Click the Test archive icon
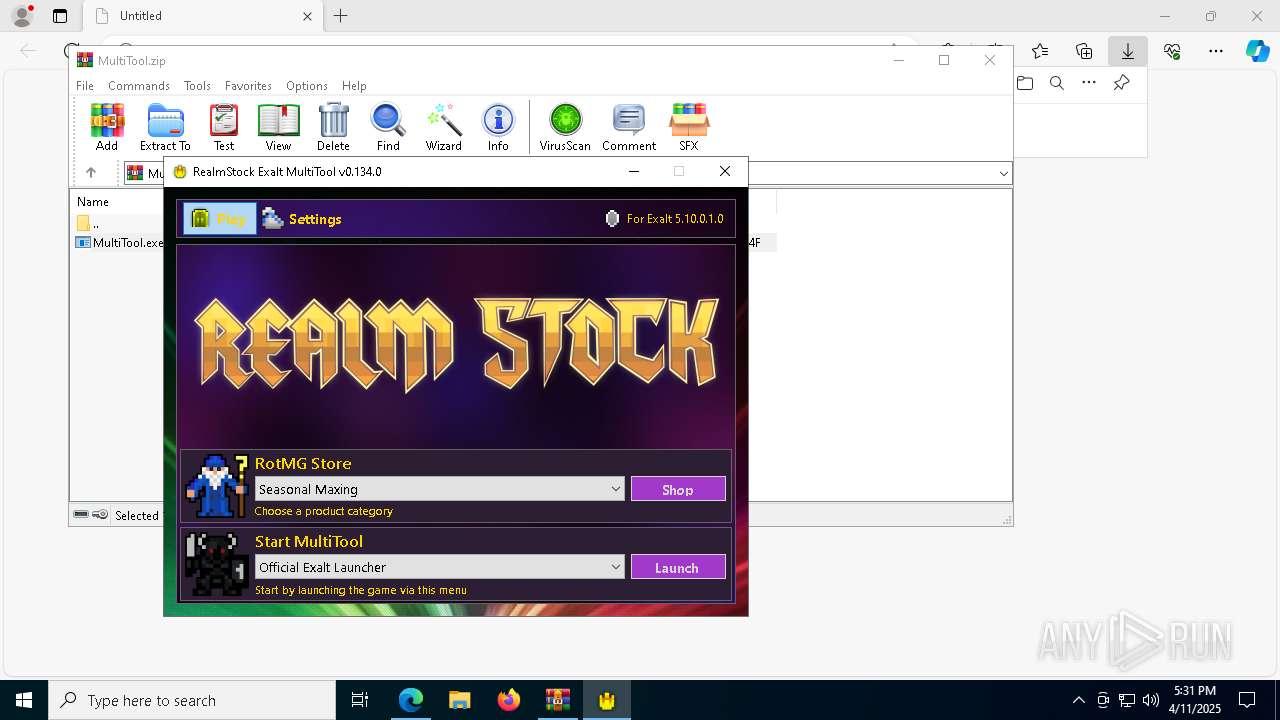 click(224, 127)
